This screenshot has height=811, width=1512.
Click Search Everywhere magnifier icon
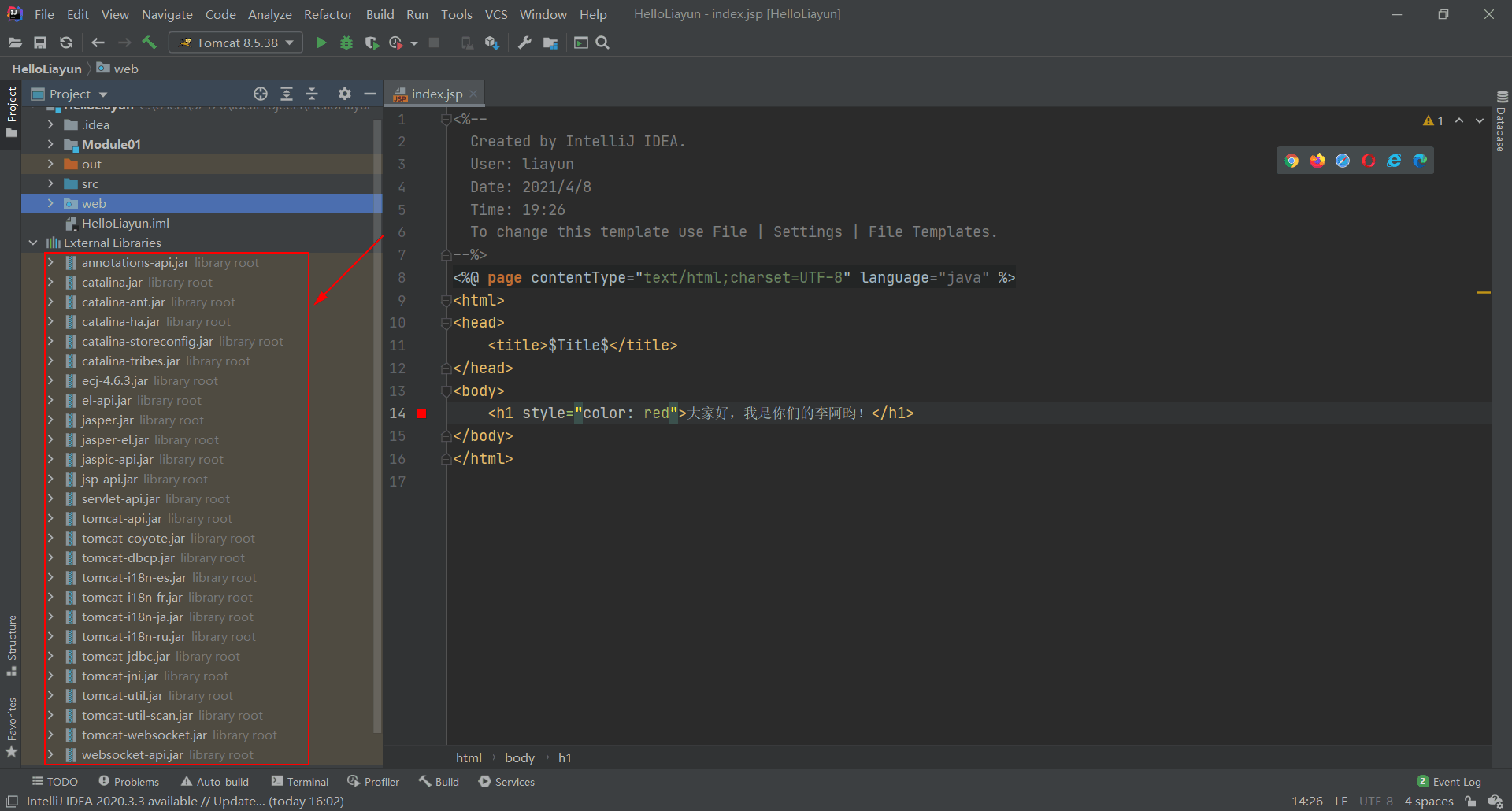[x=602, y=43]
